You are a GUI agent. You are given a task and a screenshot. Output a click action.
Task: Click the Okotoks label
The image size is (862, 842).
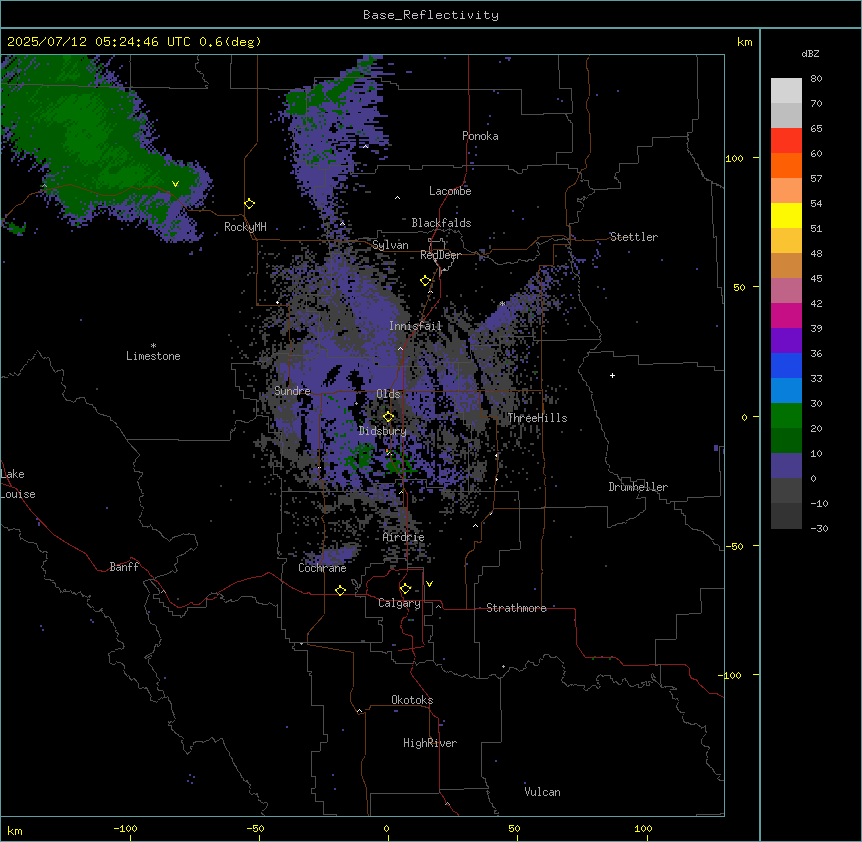(412, 700)
